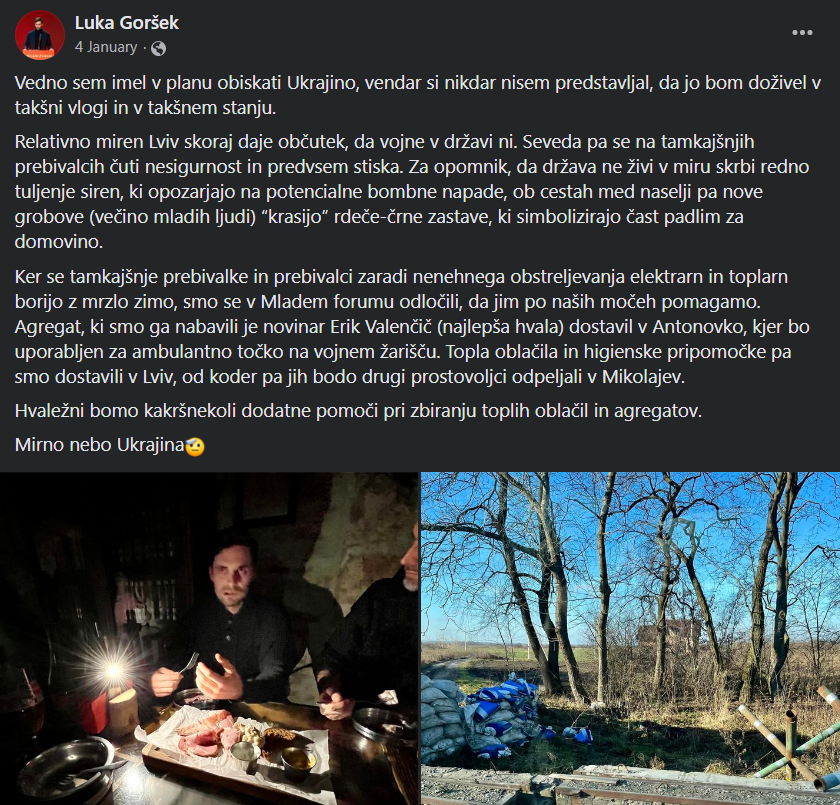Click the public globe privacy icon
This screenshot has height=805, width=840.
point(158,48)
